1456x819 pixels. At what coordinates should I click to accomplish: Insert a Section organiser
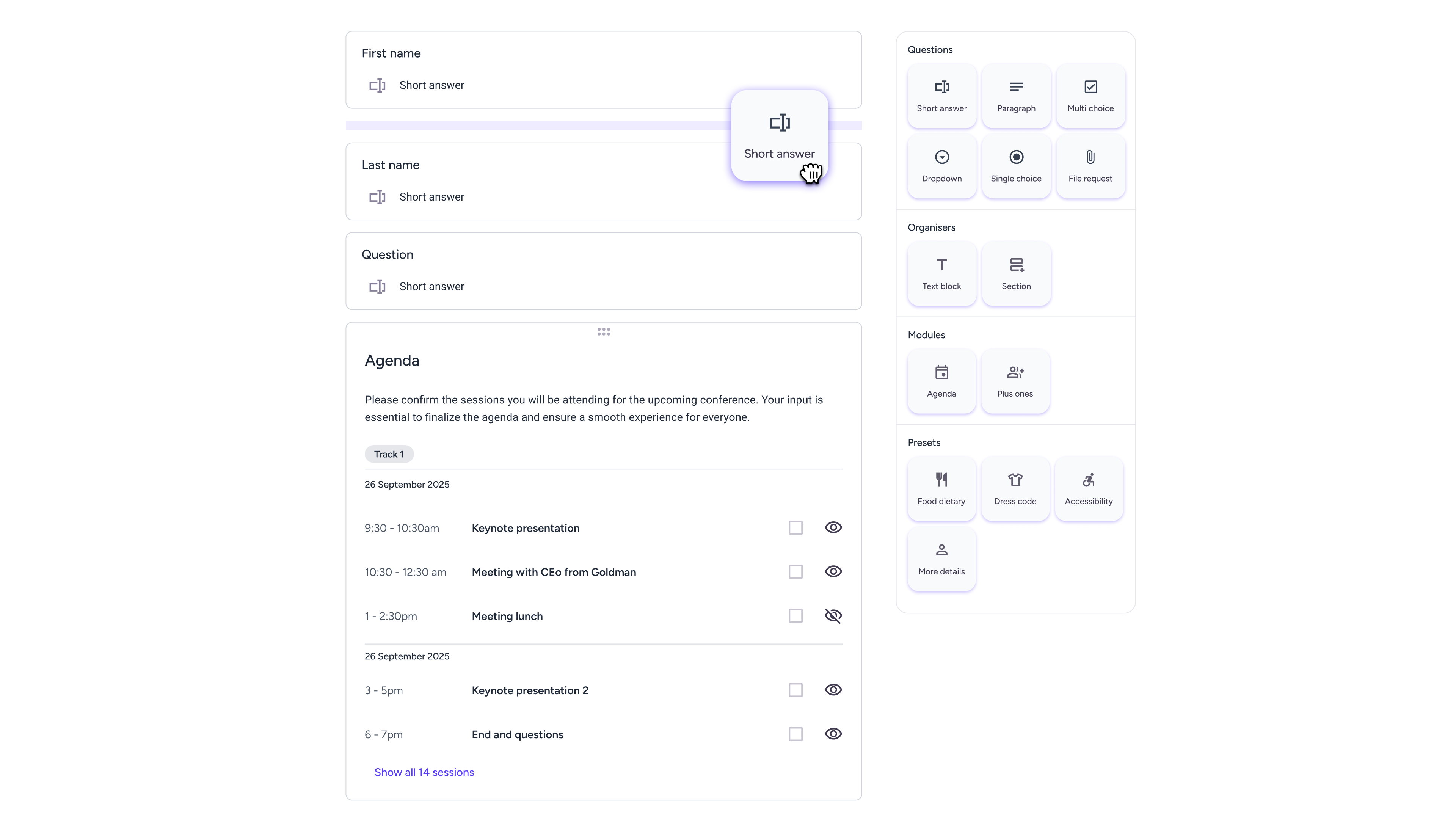[1016, 273]
